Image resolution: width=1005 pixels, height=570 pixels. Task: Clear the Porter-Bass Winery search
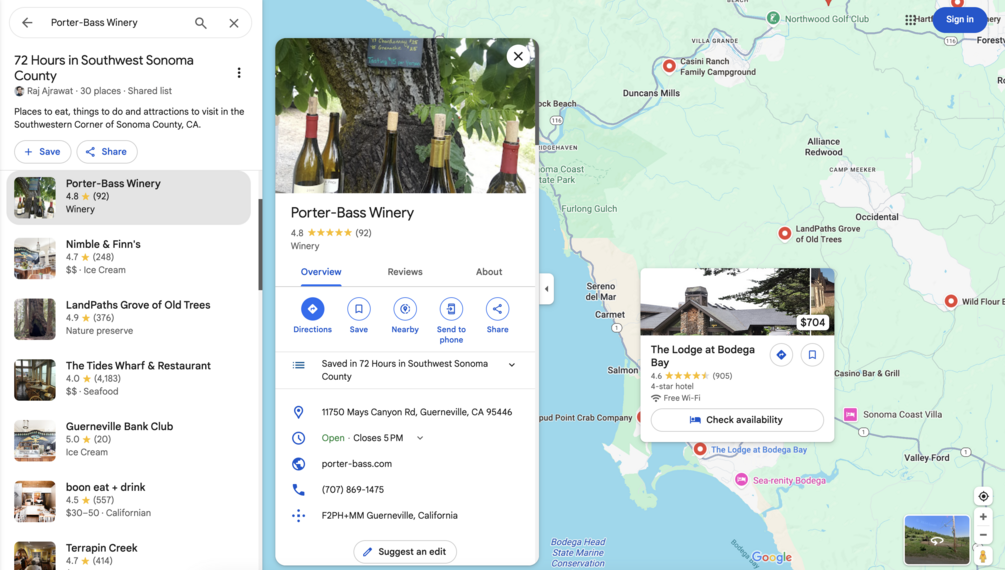point(234,23)
